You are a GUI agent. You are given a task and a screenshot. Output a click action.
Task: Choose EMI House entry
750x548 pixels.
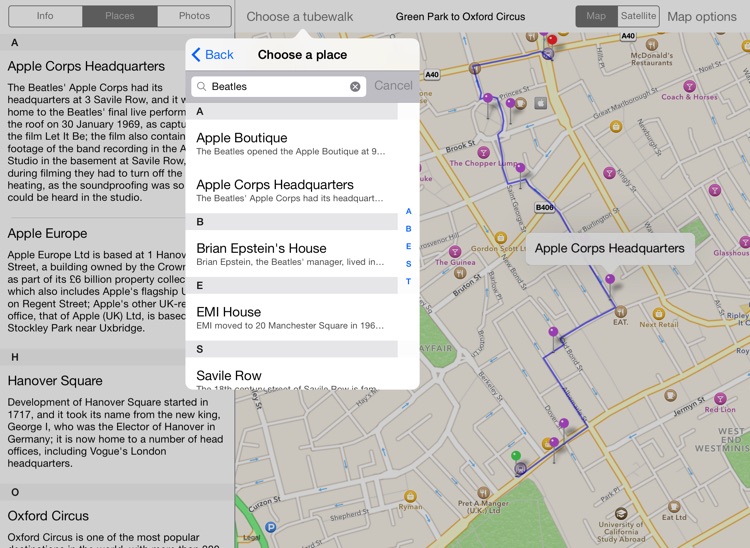click(x=291, y=318)
